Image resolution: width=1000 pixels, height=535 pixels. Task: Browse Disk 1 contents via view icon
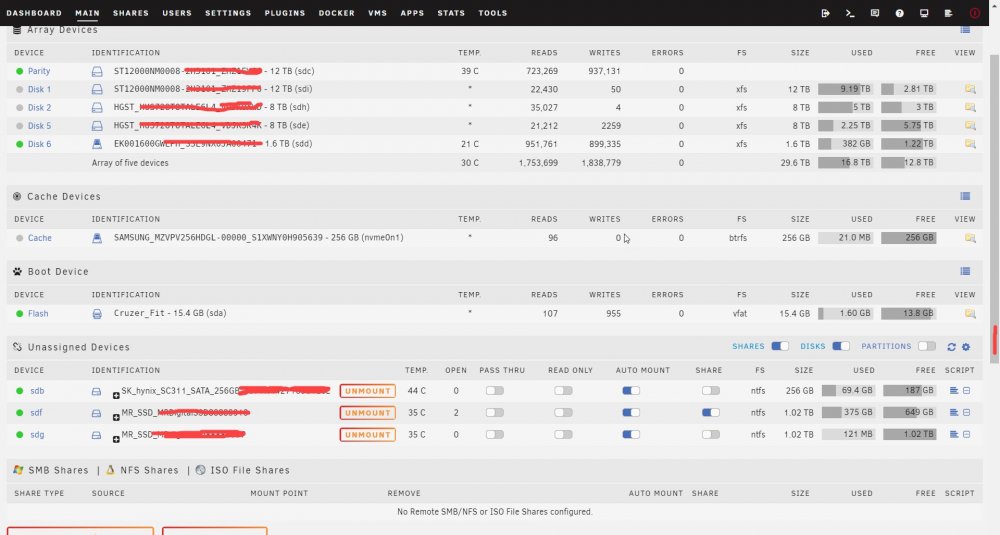point(970,89)
